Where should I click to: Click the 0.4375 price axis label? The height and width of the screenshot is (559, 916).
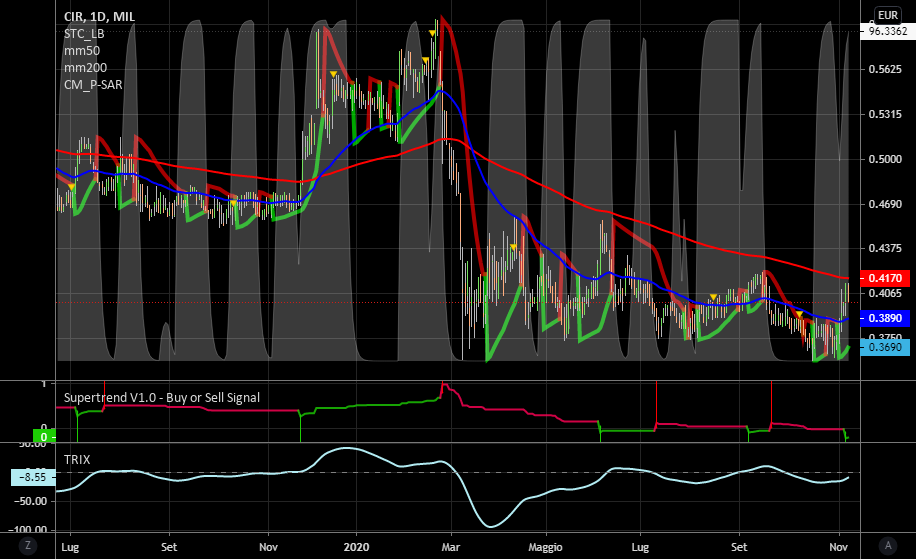[885, 248]
